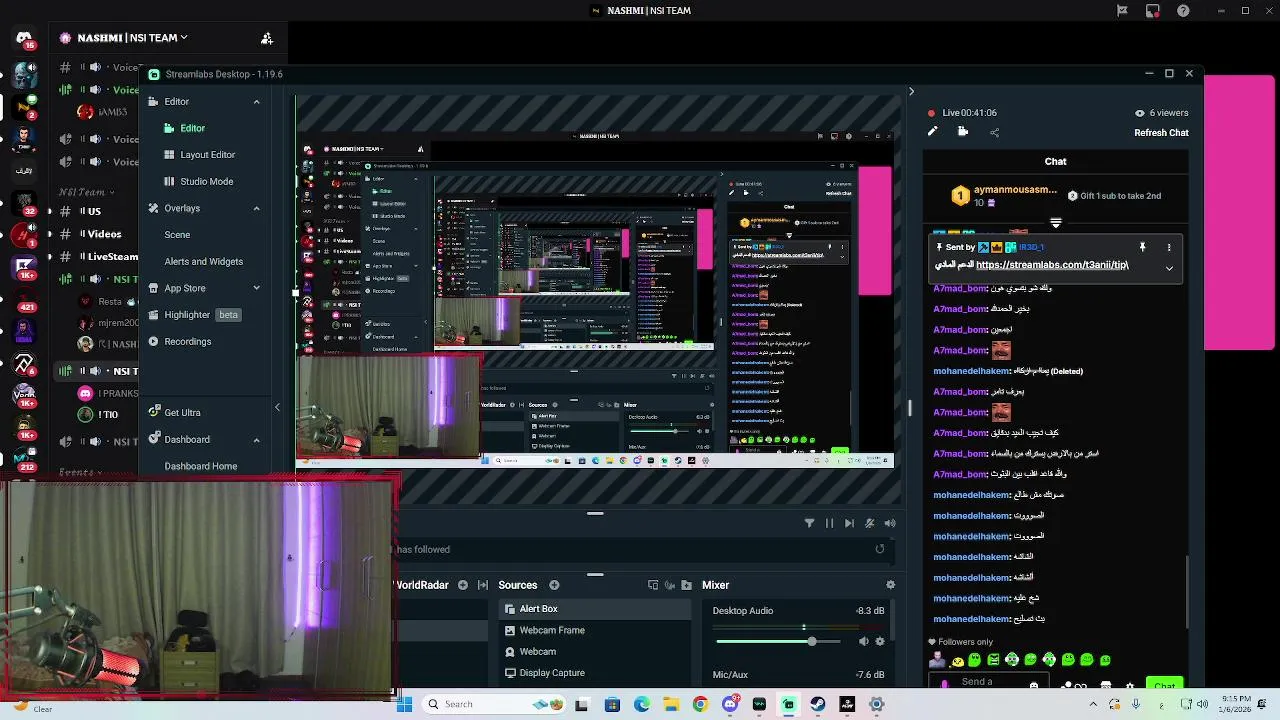Open Desktop Audio source settings gear
This screenshot has height=720, width=1280.
(x=880, y=642)
